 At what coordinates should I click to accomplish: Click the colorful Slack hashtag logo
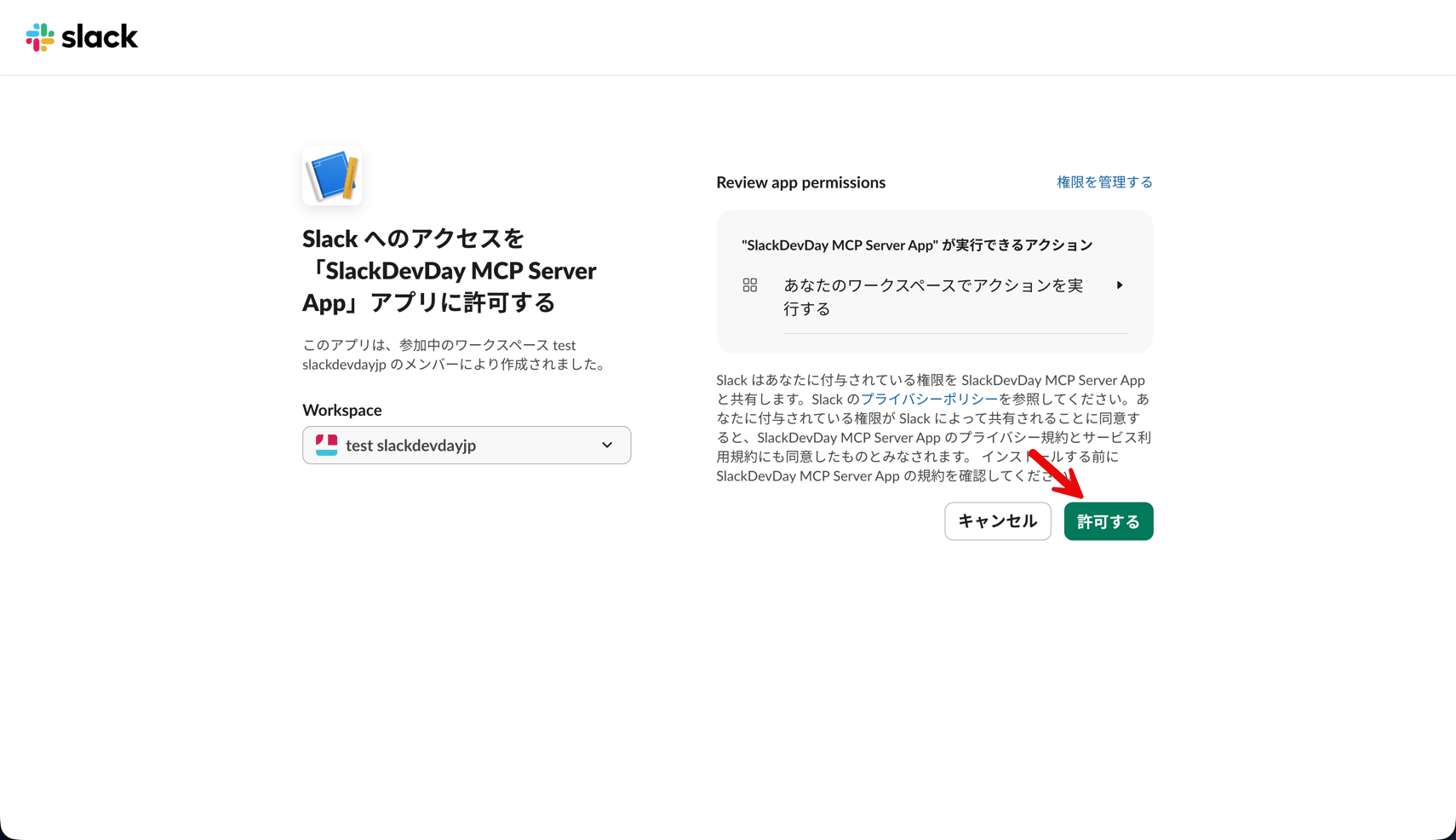(40, 37)
